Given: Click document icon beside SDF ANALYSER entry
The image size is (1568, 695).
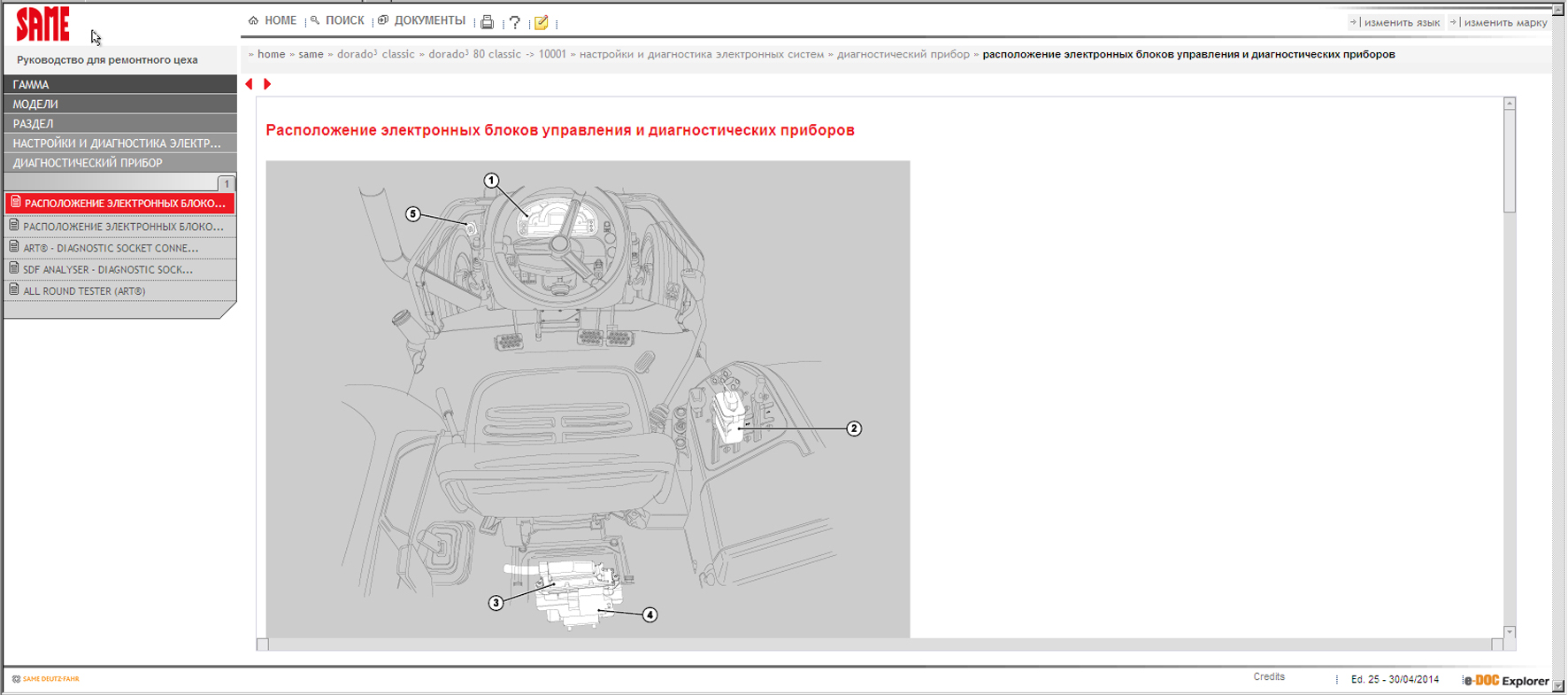Looking at the screenshot, I should pos(14,268).
